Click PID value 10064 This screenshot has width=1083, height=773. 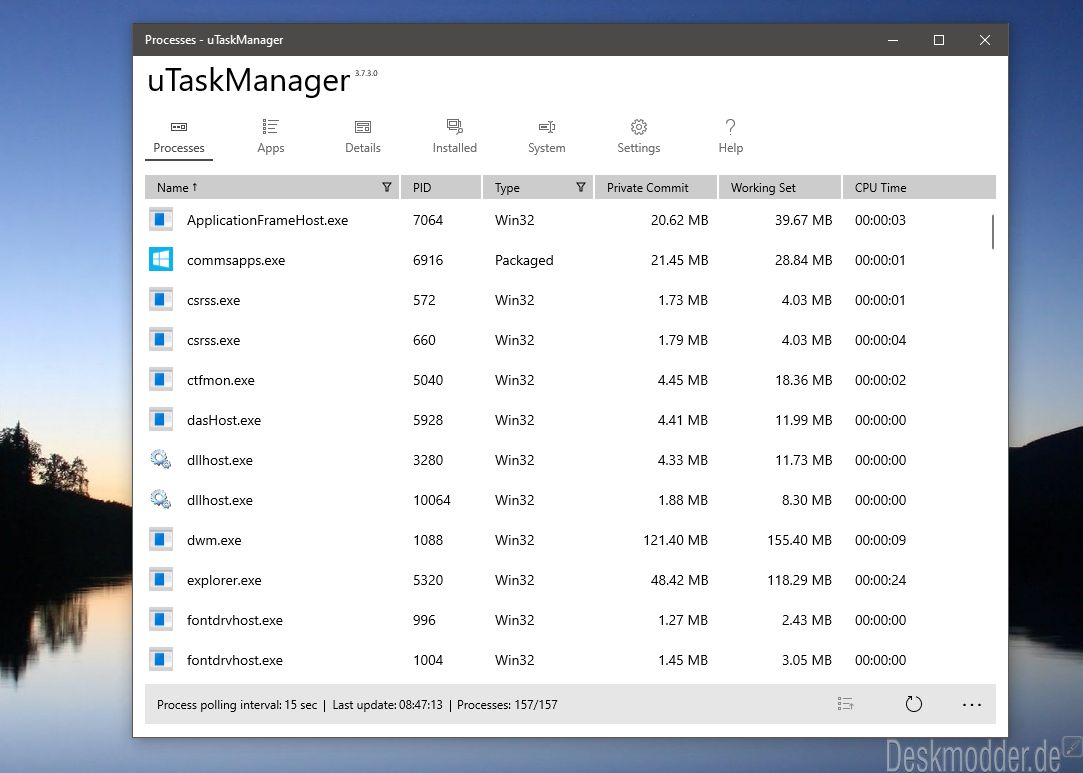[432, 500]
